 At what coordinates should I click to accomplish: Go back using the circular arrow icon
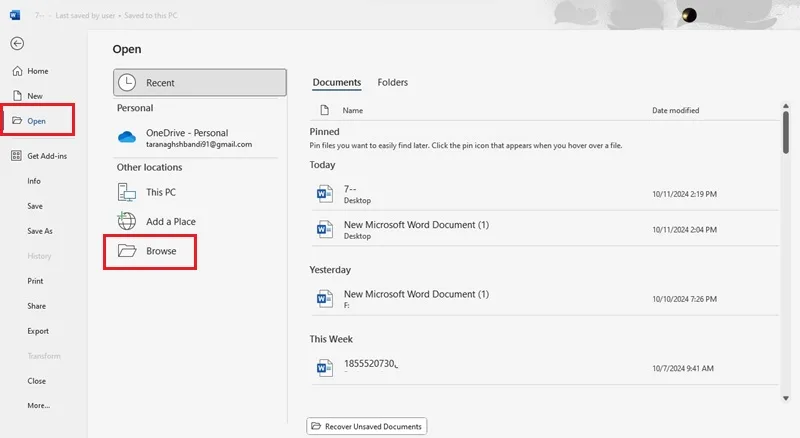(17, 43)
